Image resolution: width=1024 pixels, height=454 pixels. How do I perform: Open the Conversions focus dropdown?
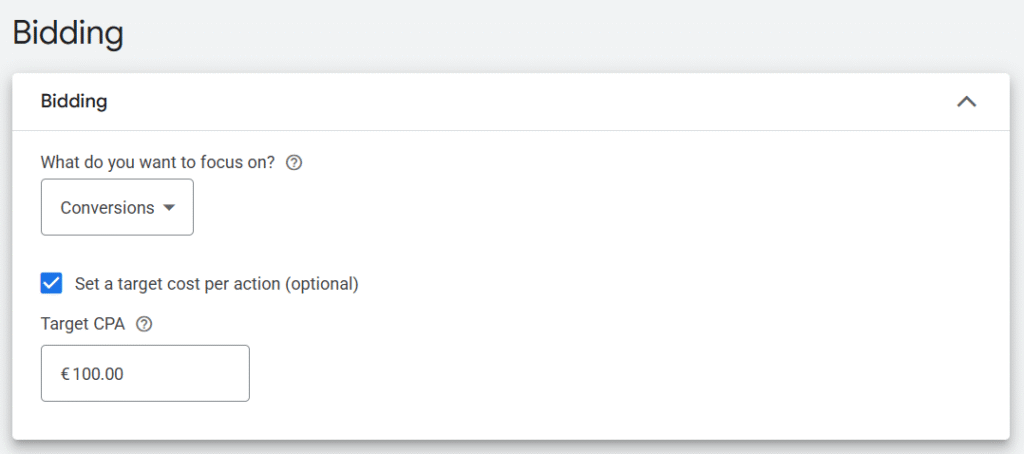click(117, 208)
